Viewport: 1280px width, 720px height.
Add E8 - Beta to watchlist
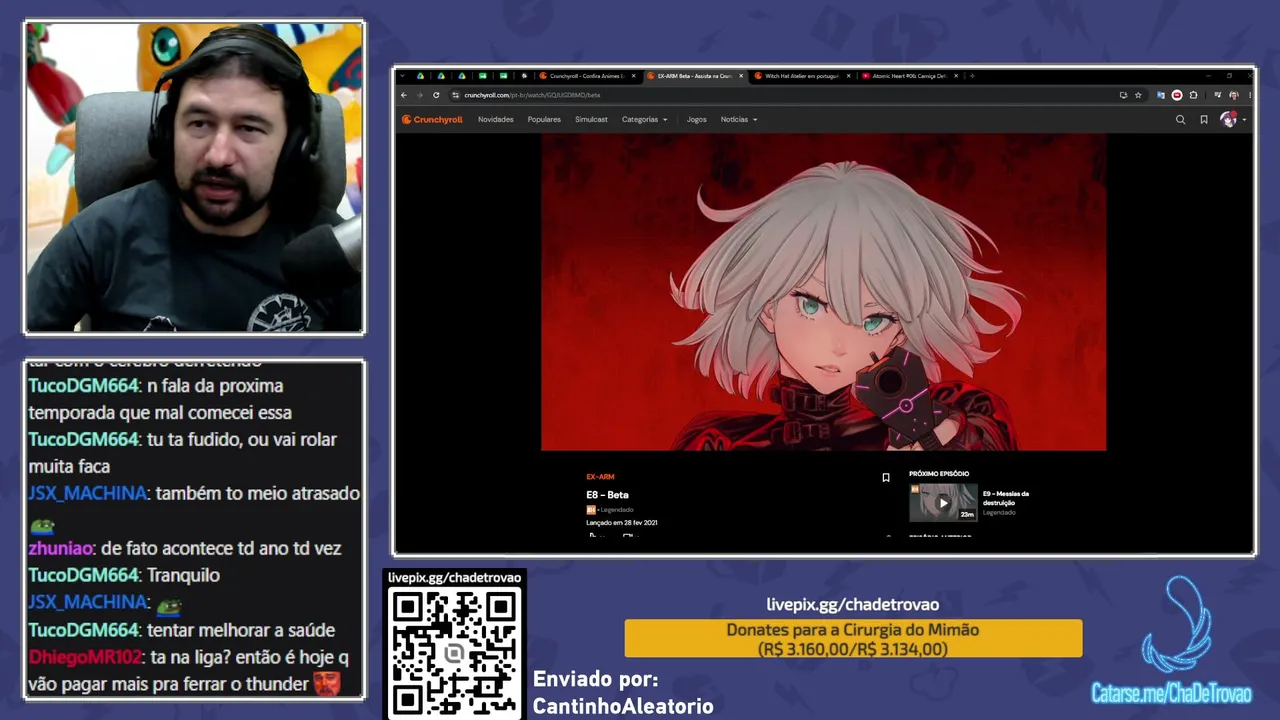pos(886,478)
